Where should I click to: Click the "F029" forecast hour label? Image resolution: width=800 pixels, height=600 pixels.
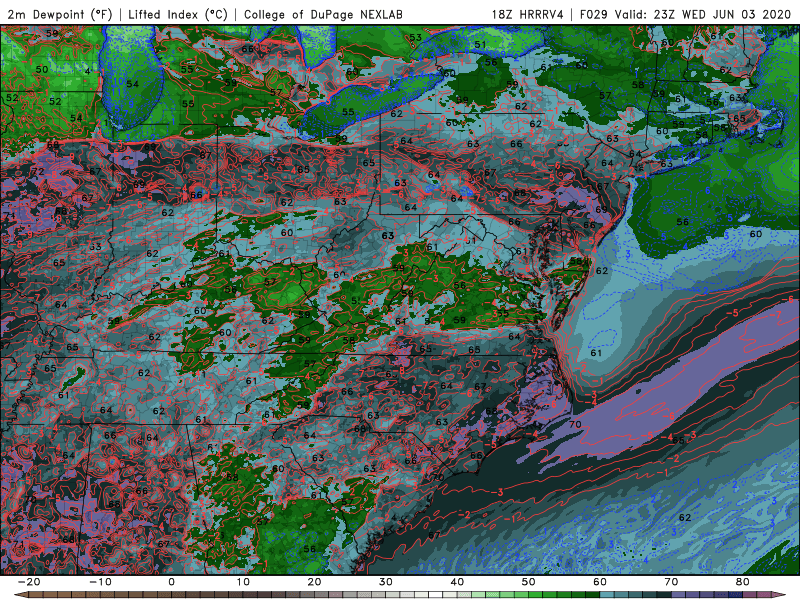(594, 14)
